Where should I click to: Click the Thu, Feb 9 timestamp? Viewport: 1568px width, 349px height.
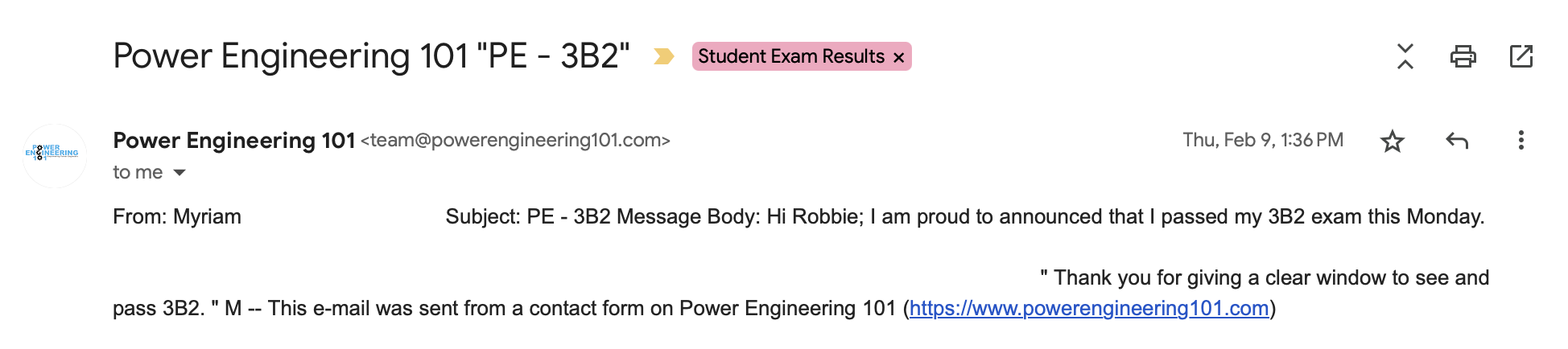pyautogui.click(x=1262, y=141)
